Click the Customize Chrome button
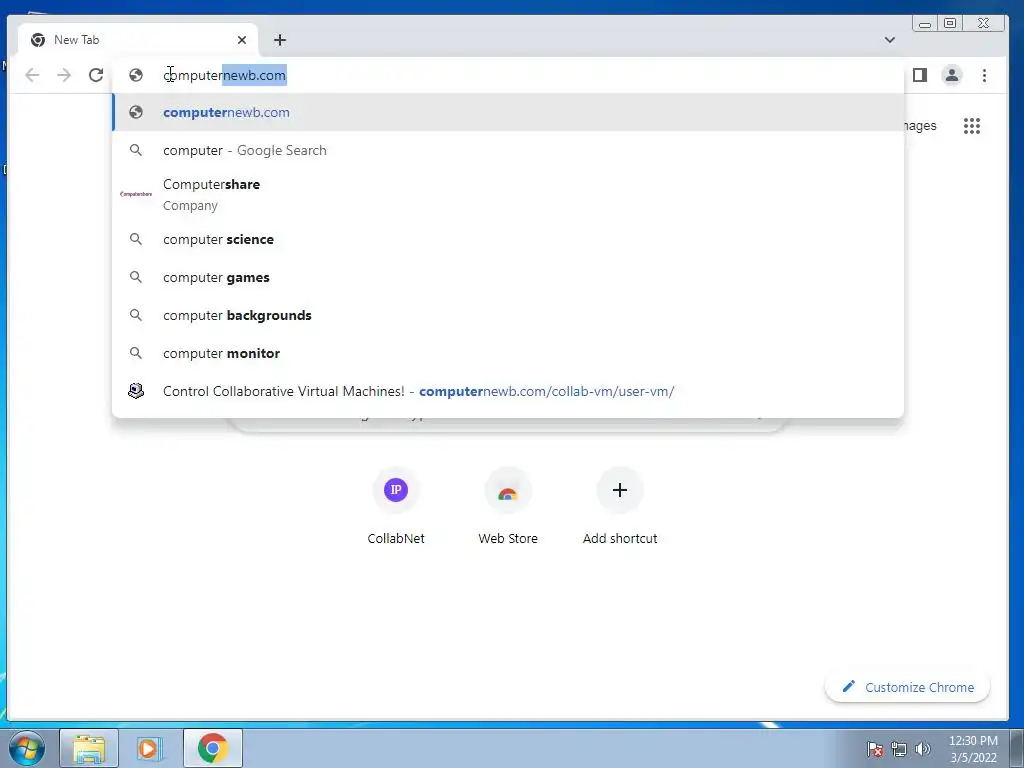The height and width of the screenshot is (768, 1024). [908, 687]
